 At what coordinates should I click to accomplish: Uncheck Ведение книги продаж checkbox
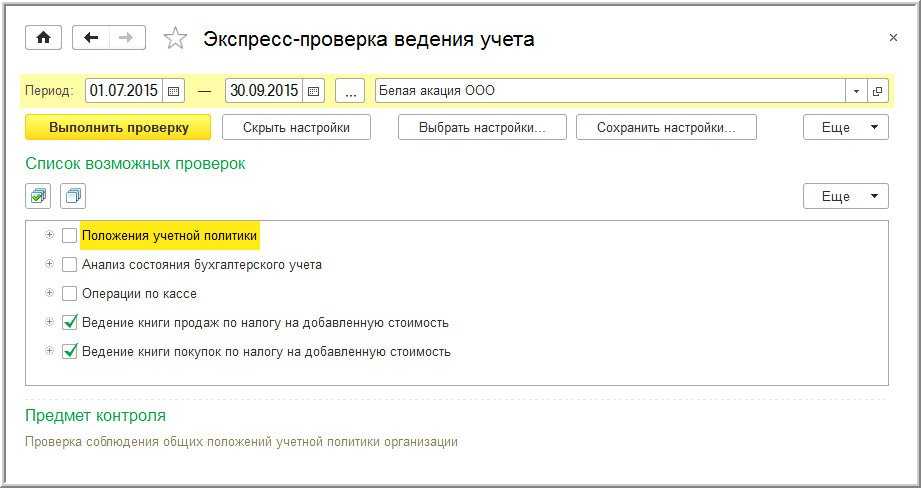69,322
